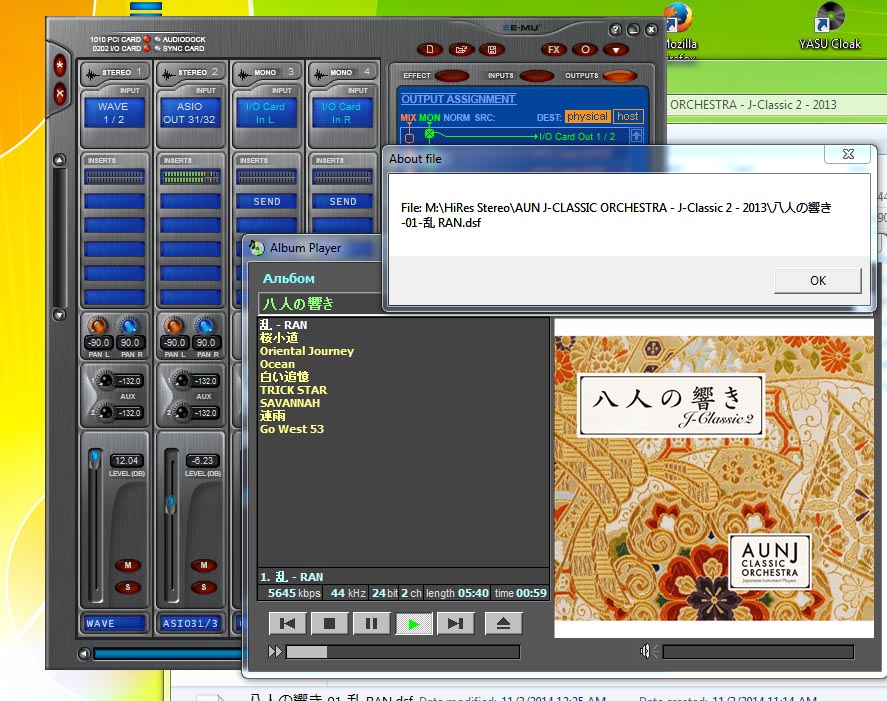Save the session with the E-MU disk icon

(x=492, y=49)
